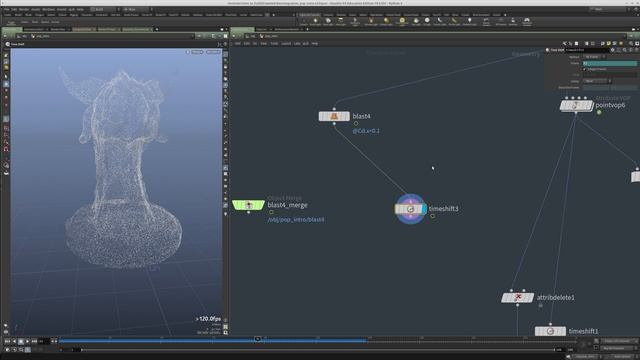Open the Main radial menu dropdown
The width and height of the screenshot is (640, 360).
click(137, 9)
